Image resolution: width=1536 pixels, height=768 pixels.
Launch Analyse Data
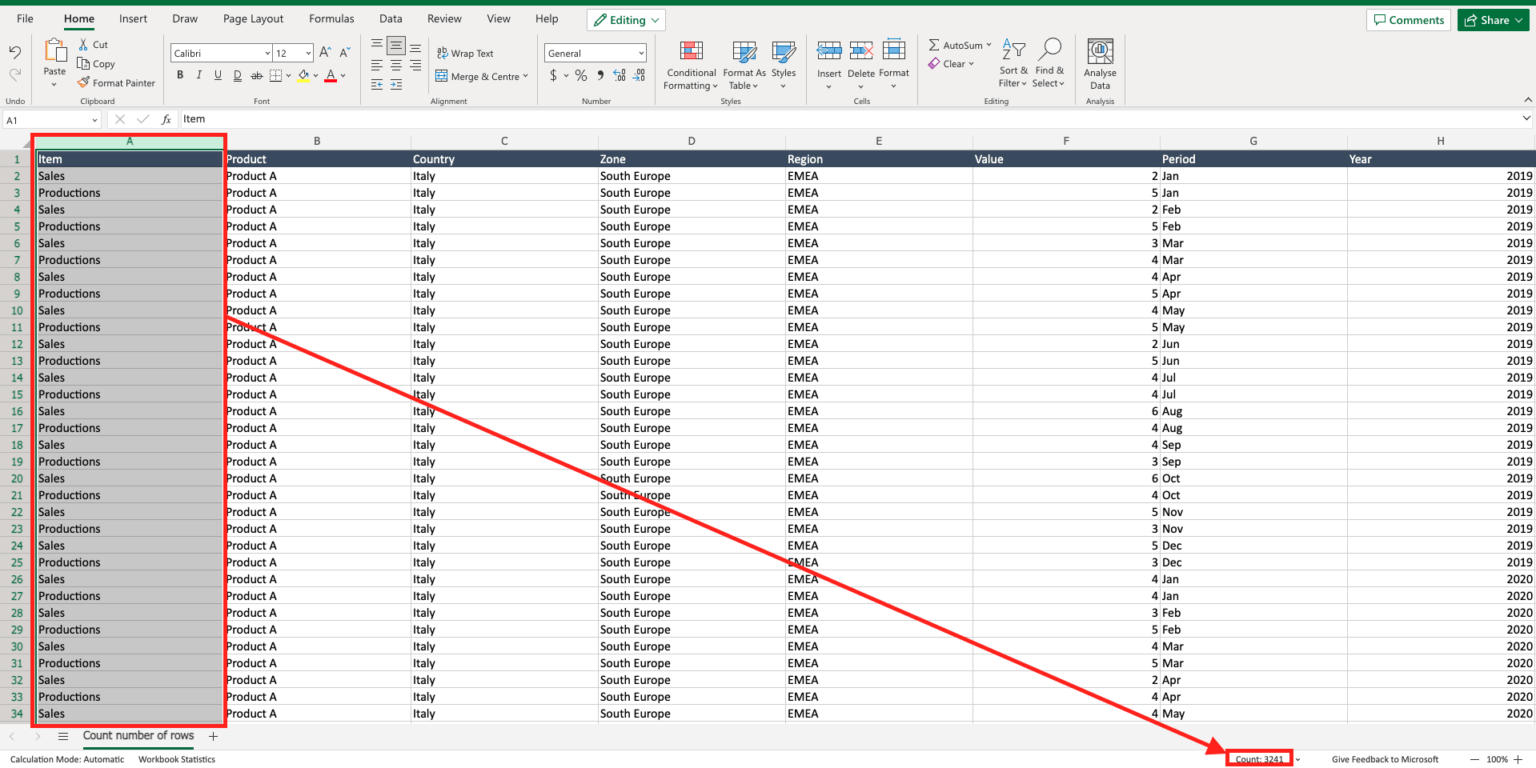coord(1099,62)
